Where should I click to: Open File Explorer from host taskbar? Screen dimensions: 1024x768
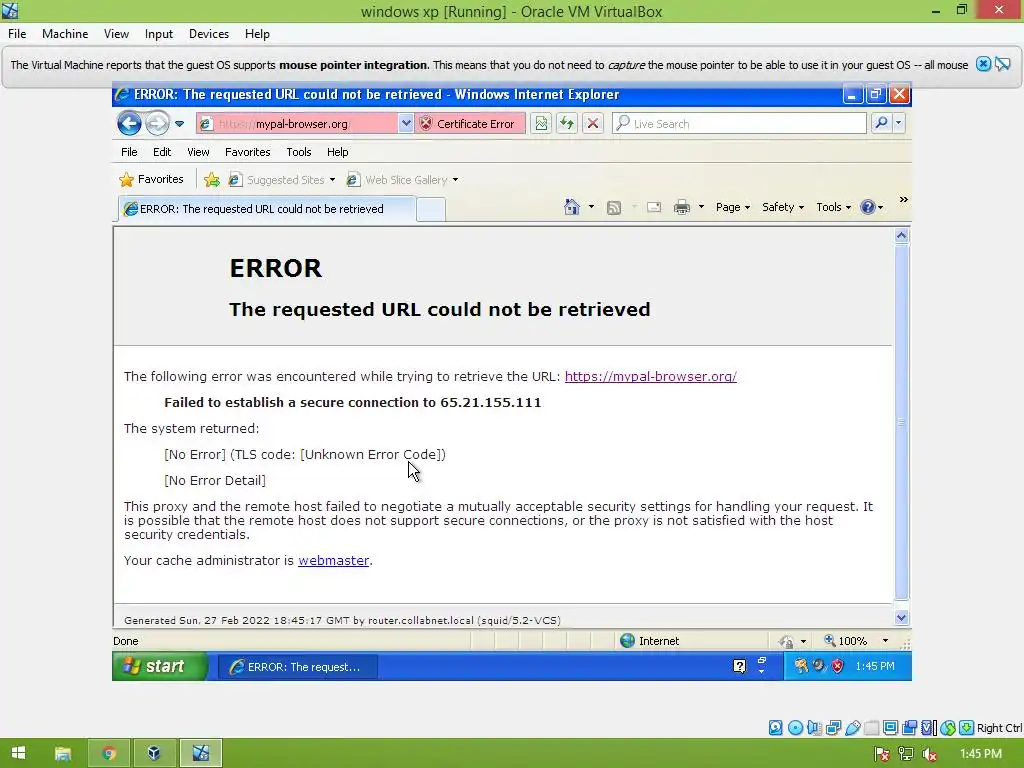pyautogui.click(x=63, y=753)
